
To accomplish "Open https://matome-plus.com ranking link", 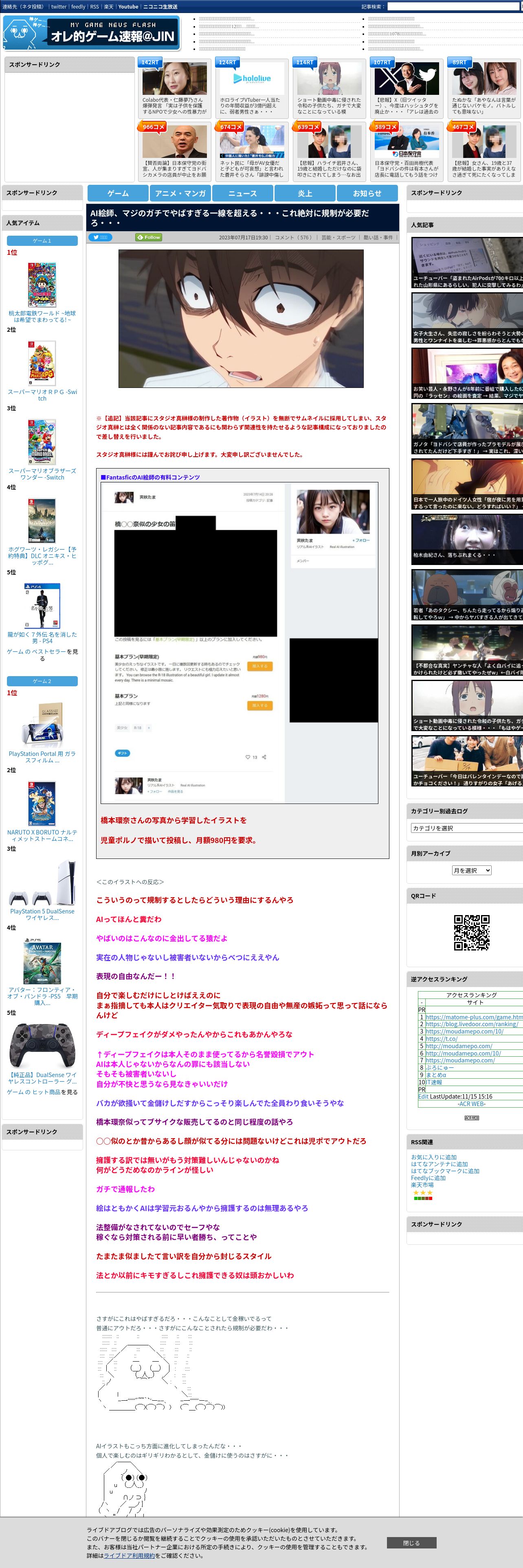I will click(474, 1017).
